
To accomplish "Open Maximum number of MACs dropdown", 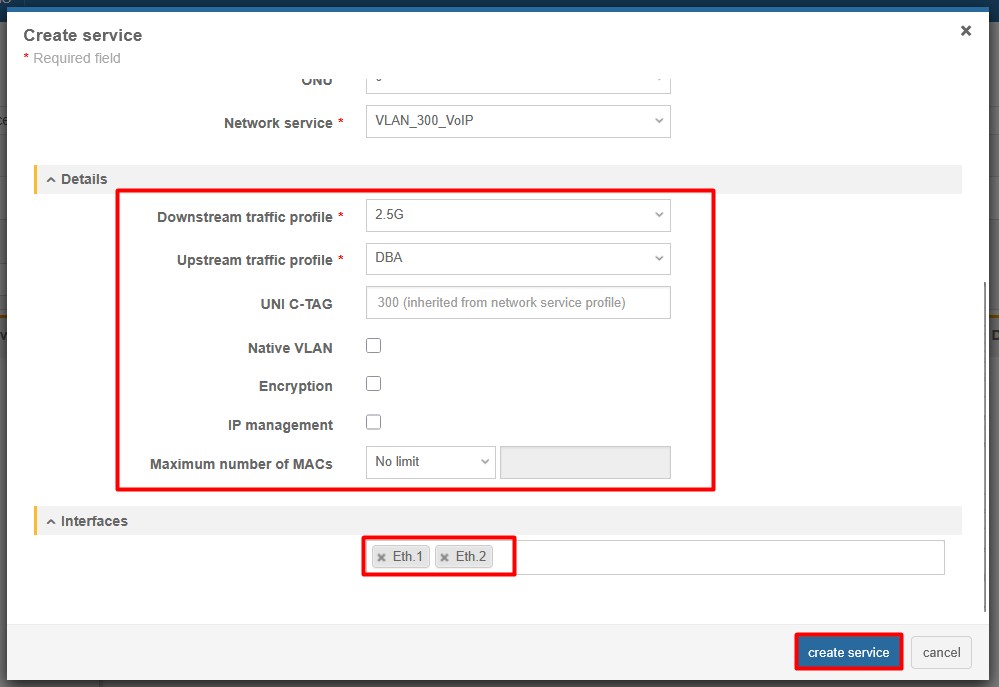I will point(430,462).
